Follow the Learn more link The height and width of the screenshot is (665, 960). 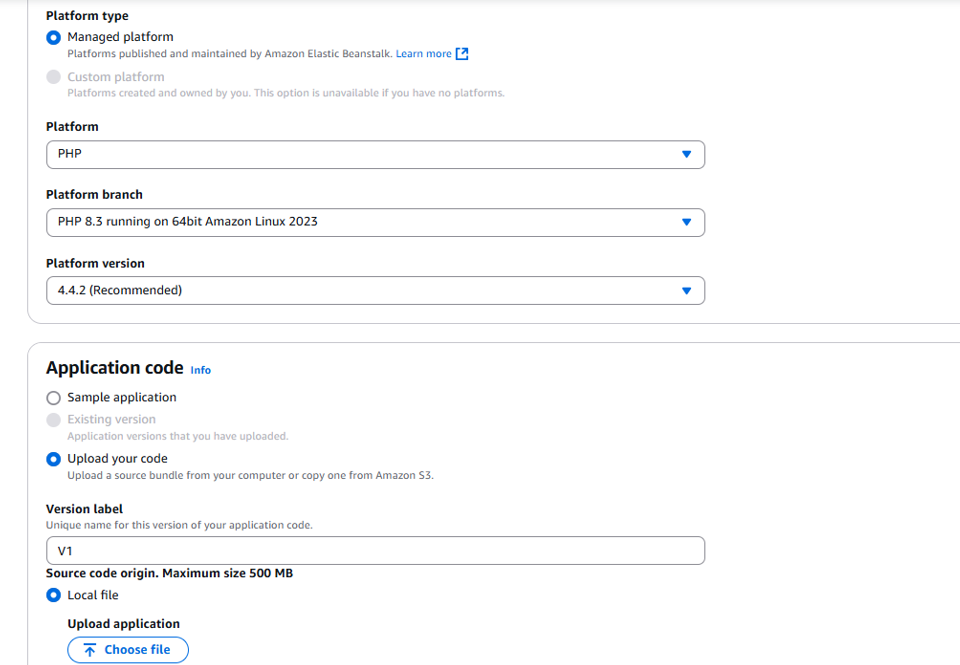tap(423, 54)
